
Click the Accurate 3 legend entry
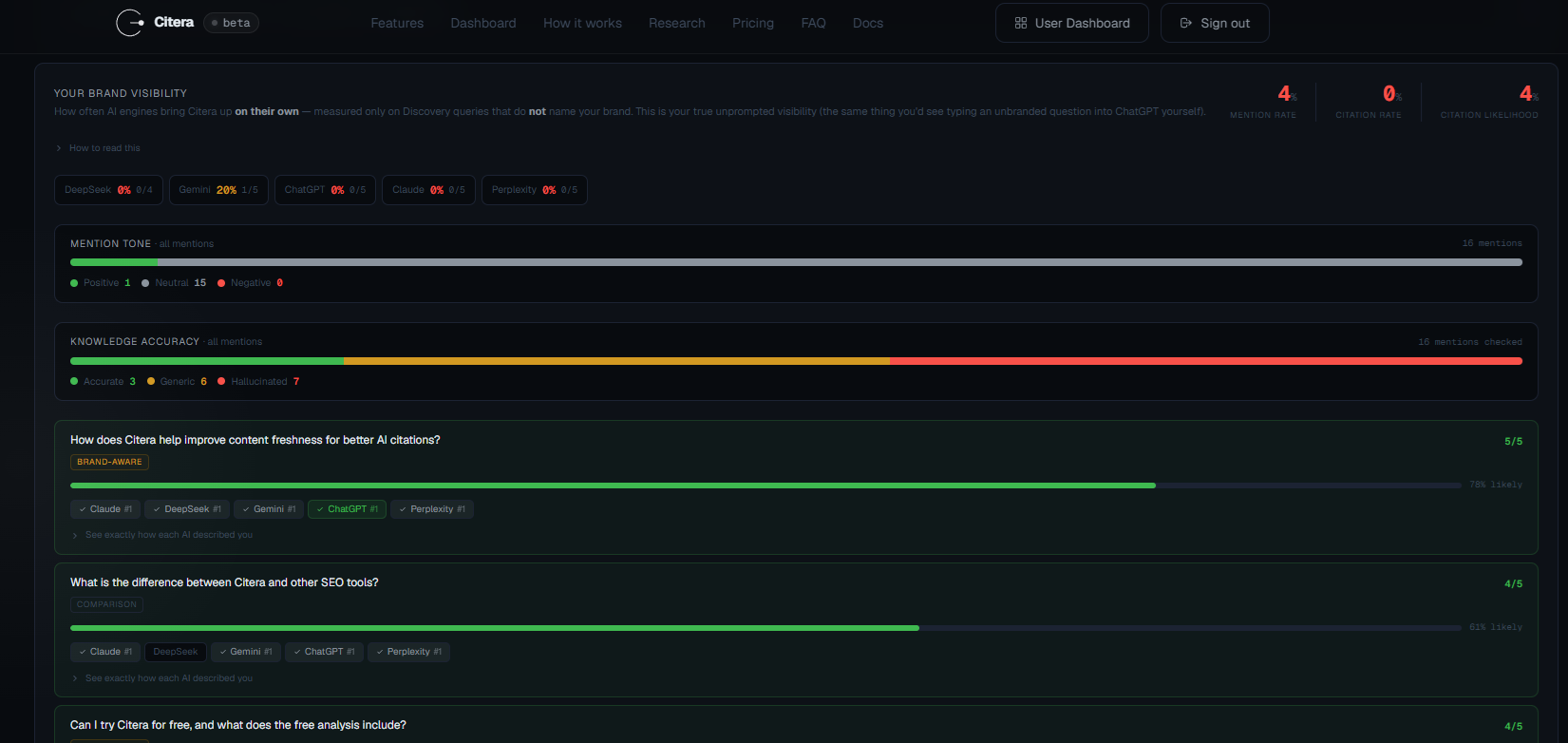click(x=104, y=382)
